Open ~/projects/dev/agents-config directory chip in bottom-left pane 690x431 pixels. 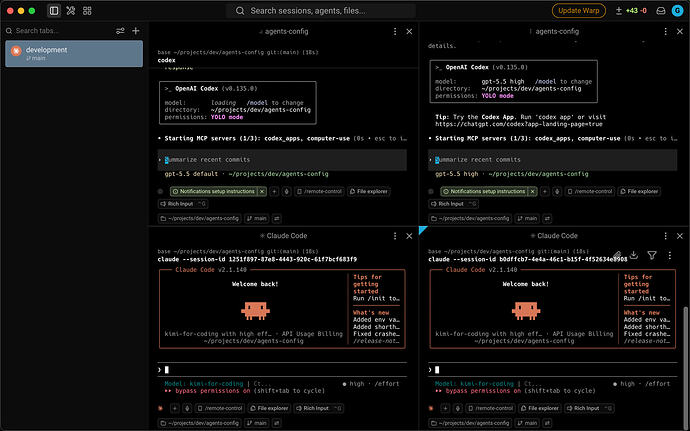[x=199, y=423]
